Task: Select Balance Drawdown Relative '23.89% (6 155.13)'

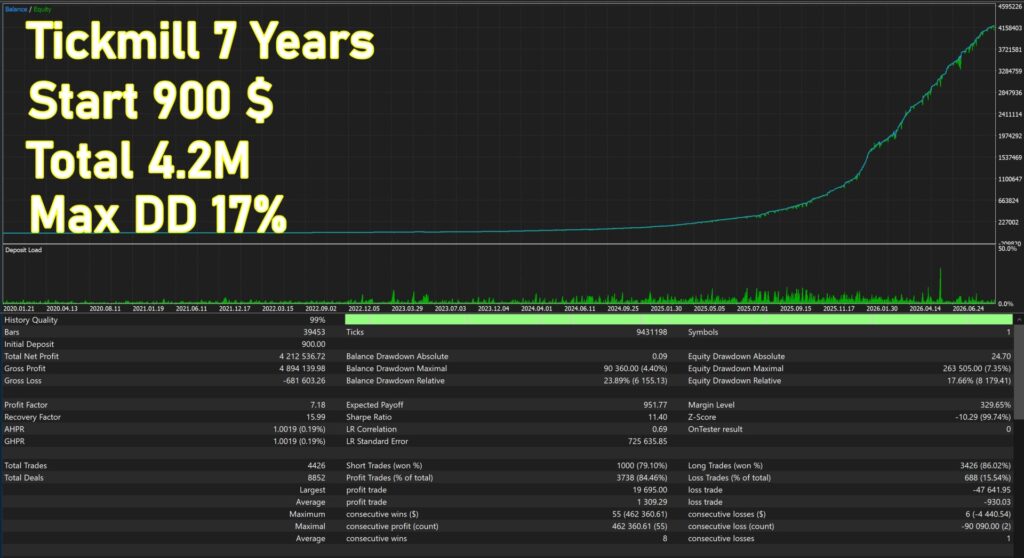Action: point(635,381)
